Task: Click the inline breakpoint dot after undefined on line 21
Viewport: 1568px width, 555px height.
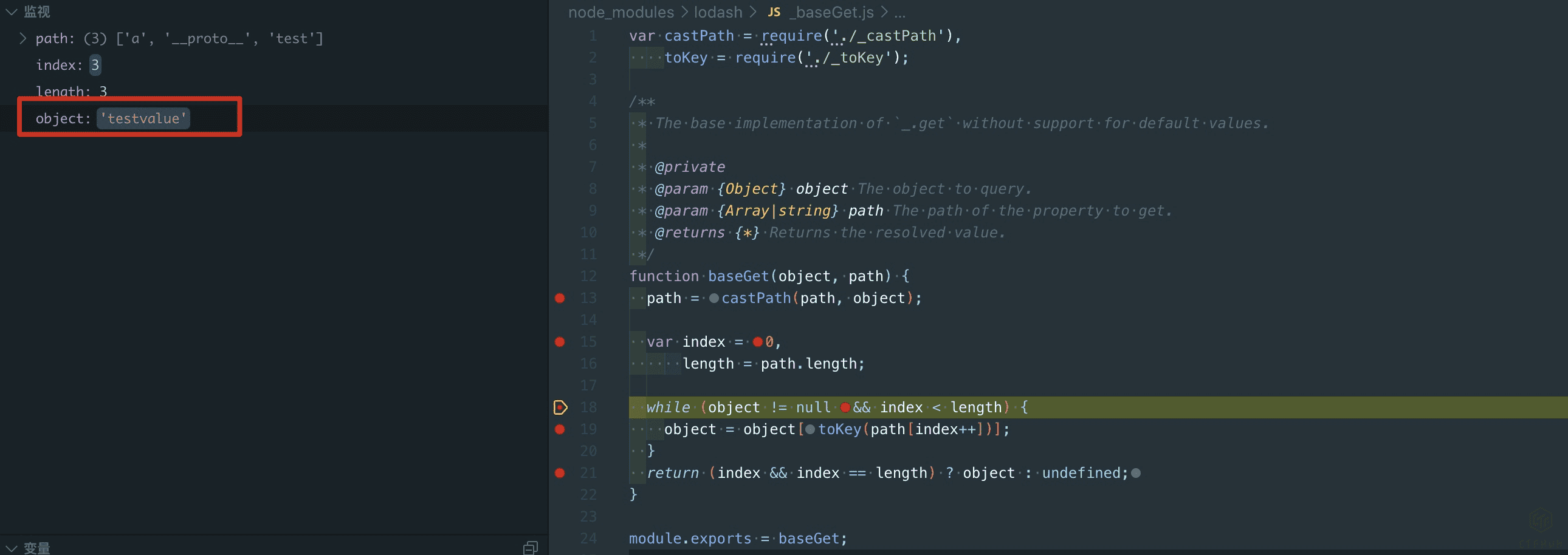Action: tap(1136, 474)
